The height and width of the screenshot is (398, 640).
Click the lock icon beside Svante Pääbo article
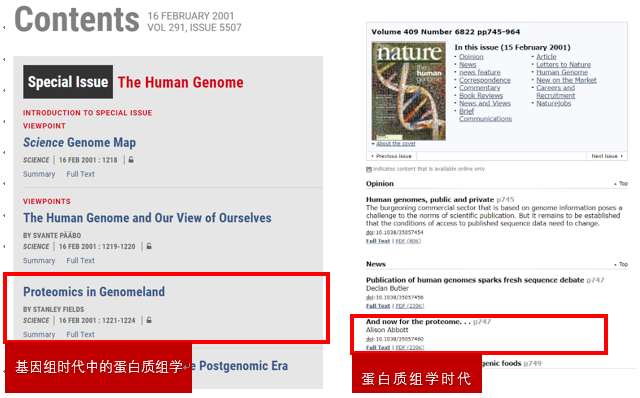coord(149,246)
